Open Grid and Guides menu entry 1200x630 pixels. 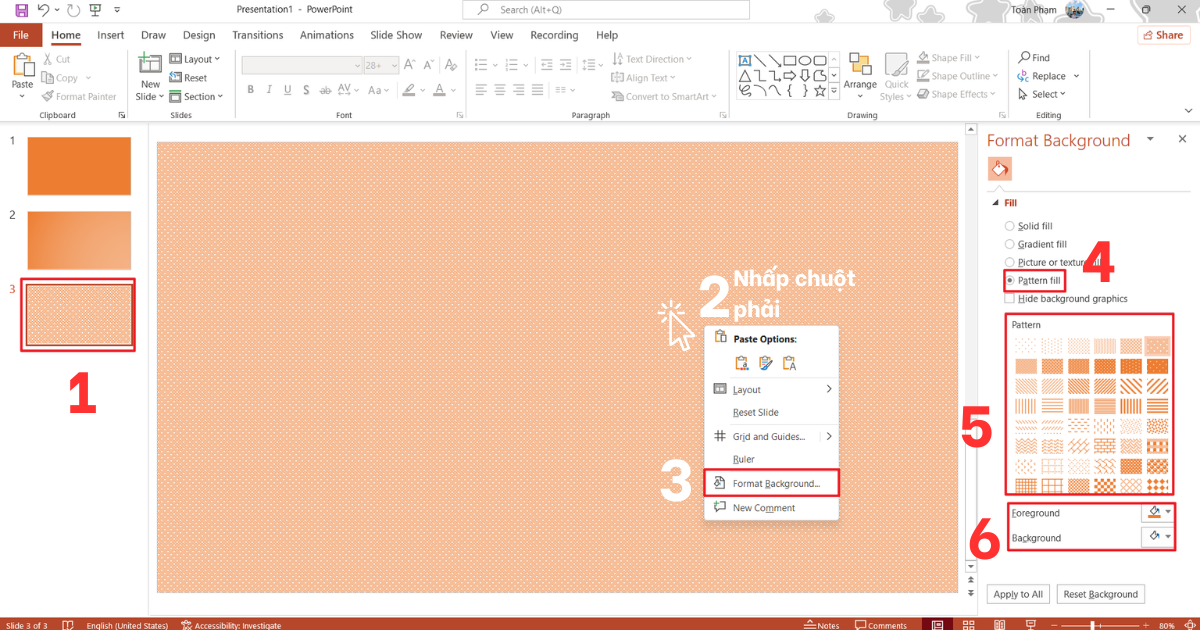(771, 436)
